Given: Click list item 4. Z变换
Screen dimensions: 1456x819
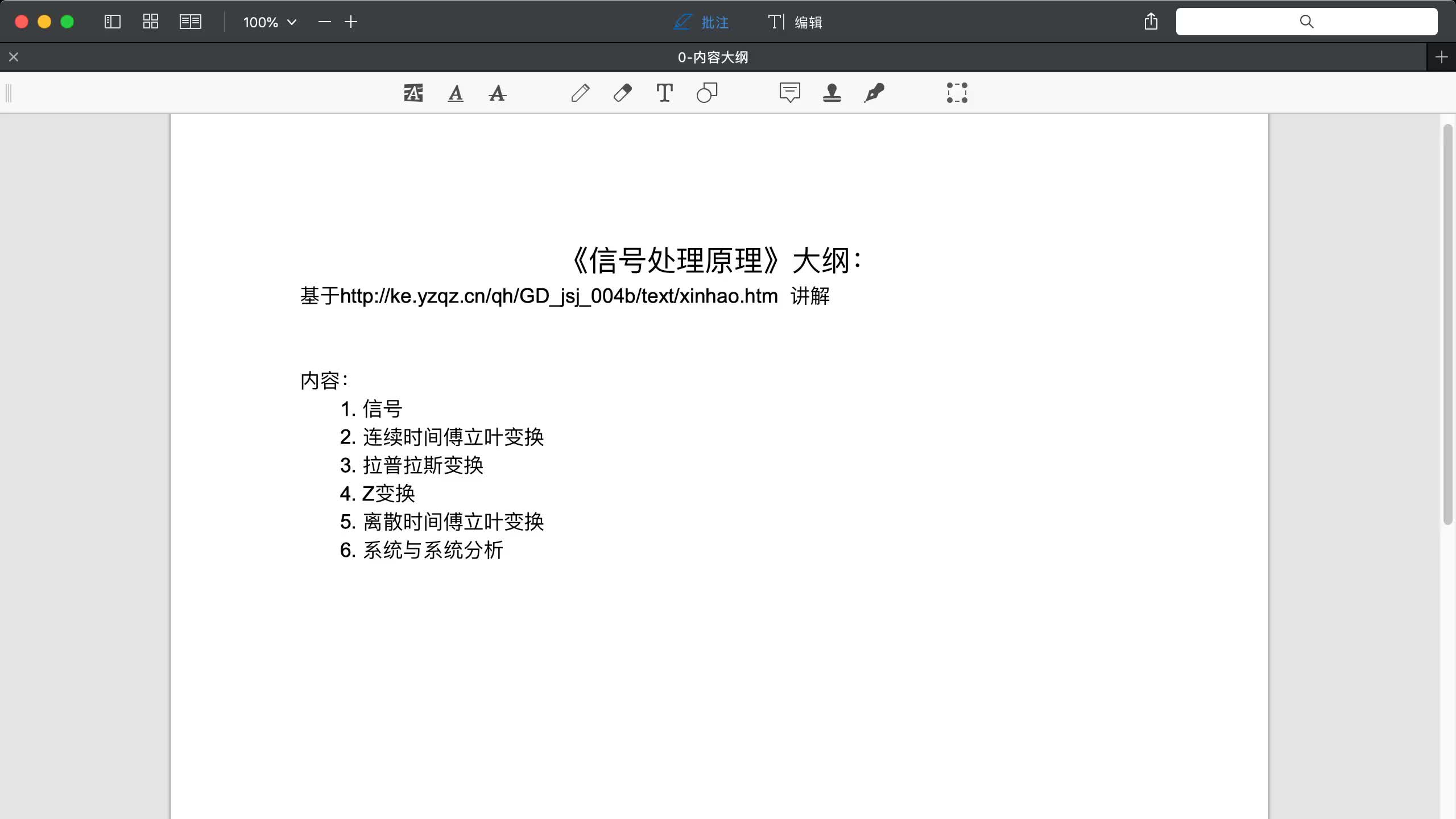Looking at the screenshot, I should click(378, 493).
